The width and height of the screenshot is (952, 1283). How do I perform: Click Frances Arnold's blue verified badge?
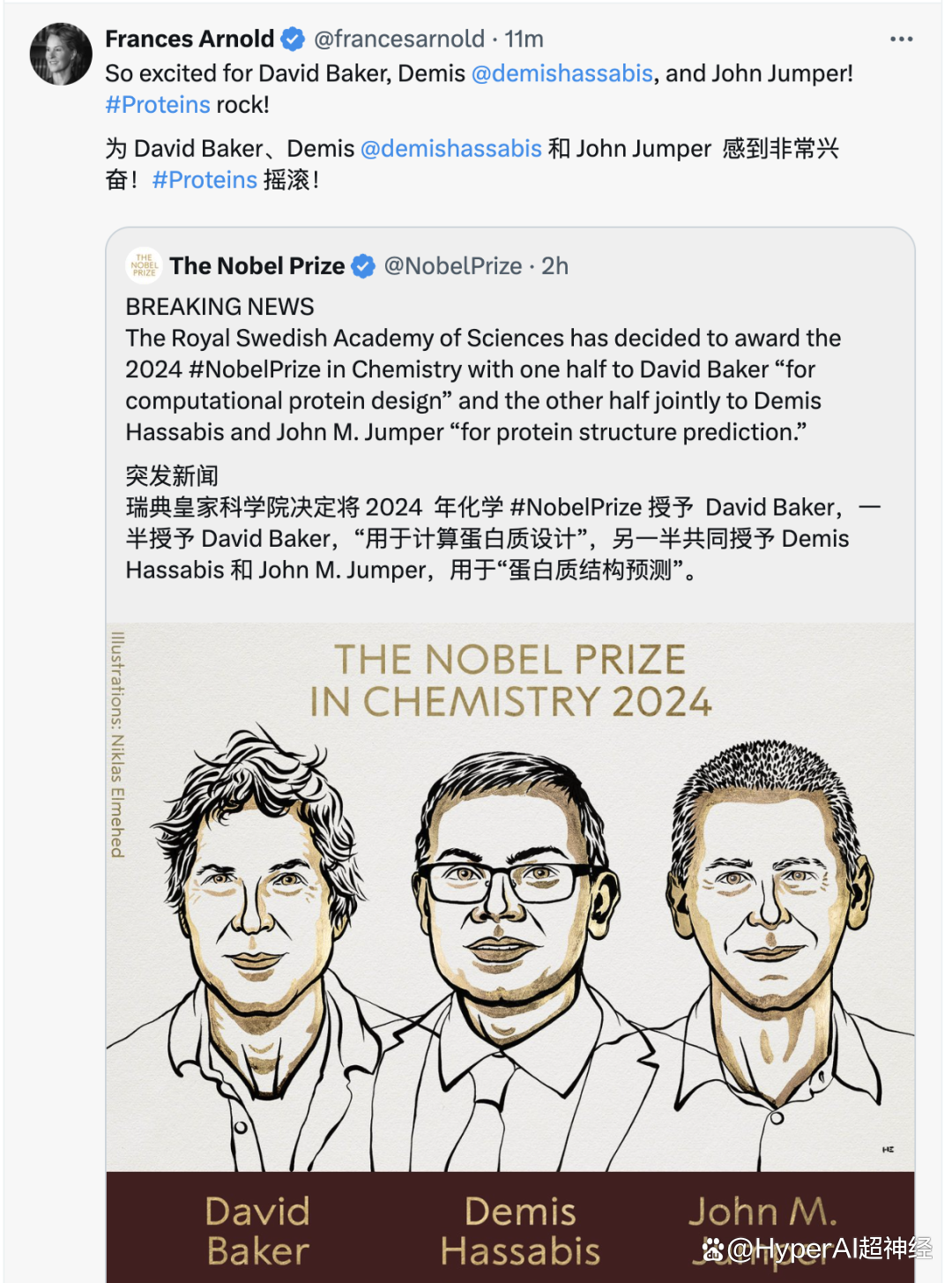pyautogui.click(x=293, y=39)
